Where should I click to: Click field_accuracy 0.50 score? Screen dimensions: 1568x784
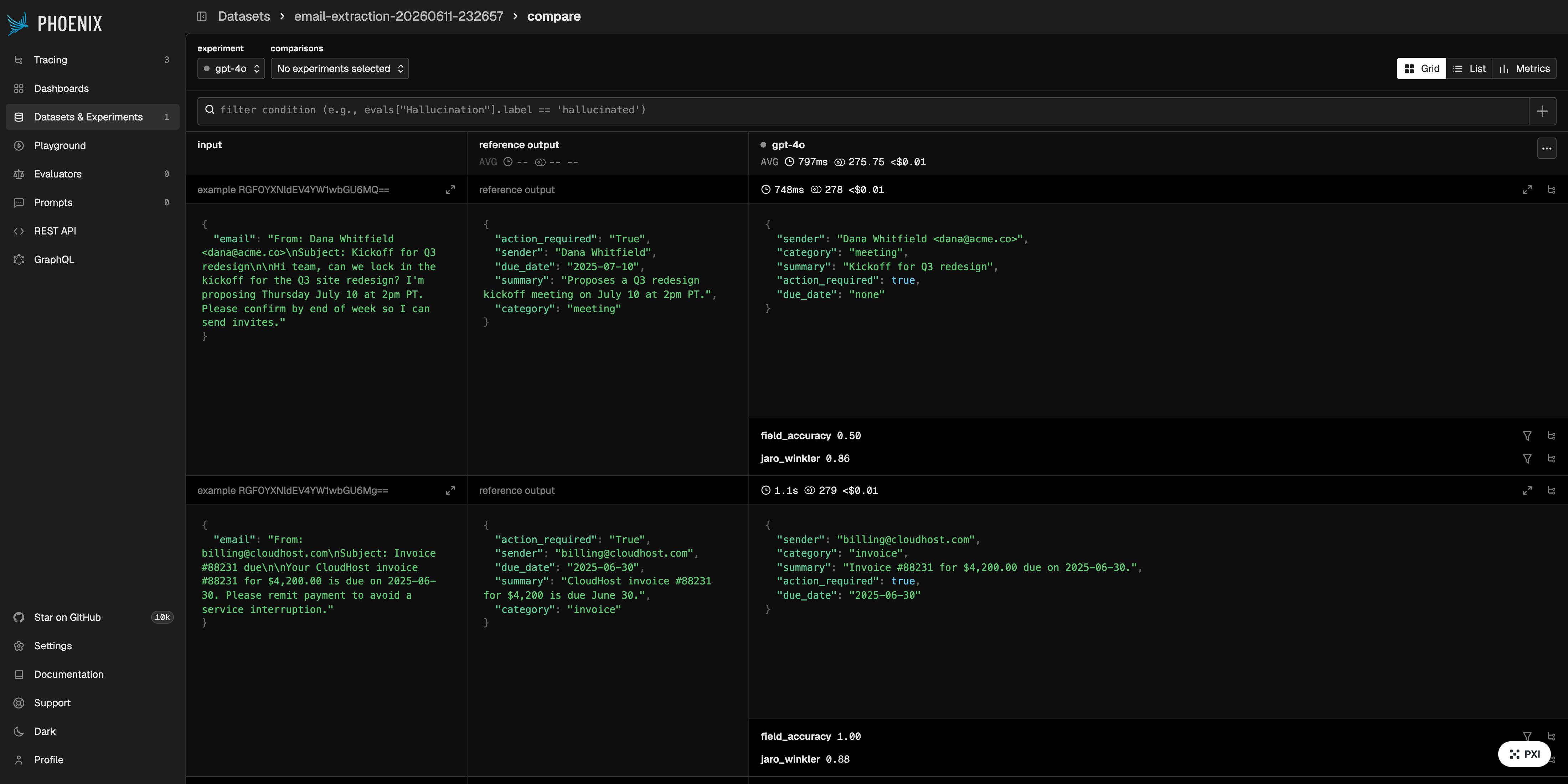(811, 436)
